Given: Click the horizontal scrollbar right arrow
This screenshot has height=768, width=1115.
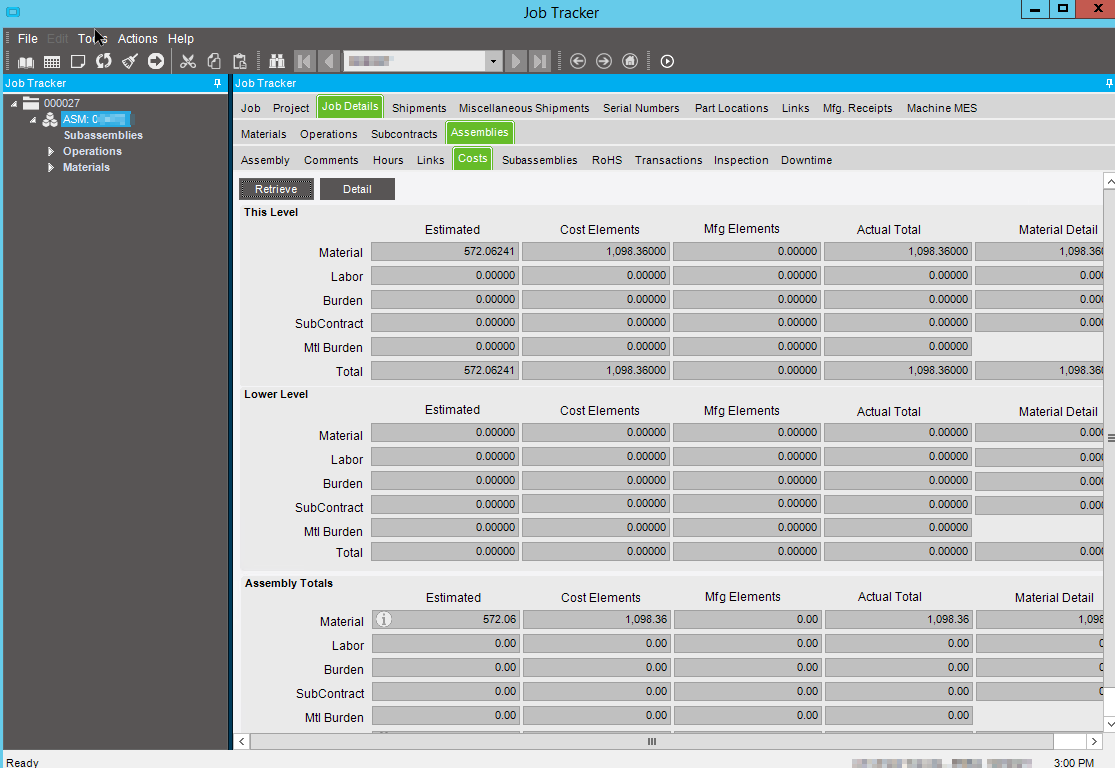Looking at the screenshot, I should (x=1094, y=742).
